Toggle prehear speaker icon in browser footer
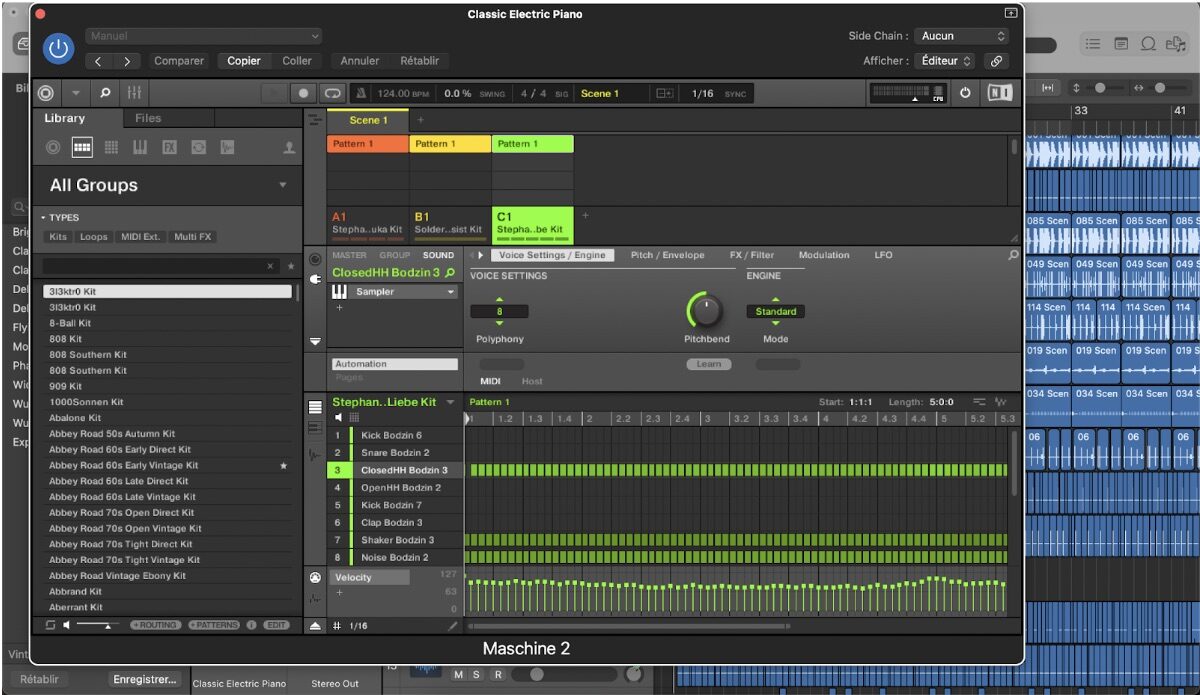The width and height of the screenshot is (1200, 695). tap(66, 625)
